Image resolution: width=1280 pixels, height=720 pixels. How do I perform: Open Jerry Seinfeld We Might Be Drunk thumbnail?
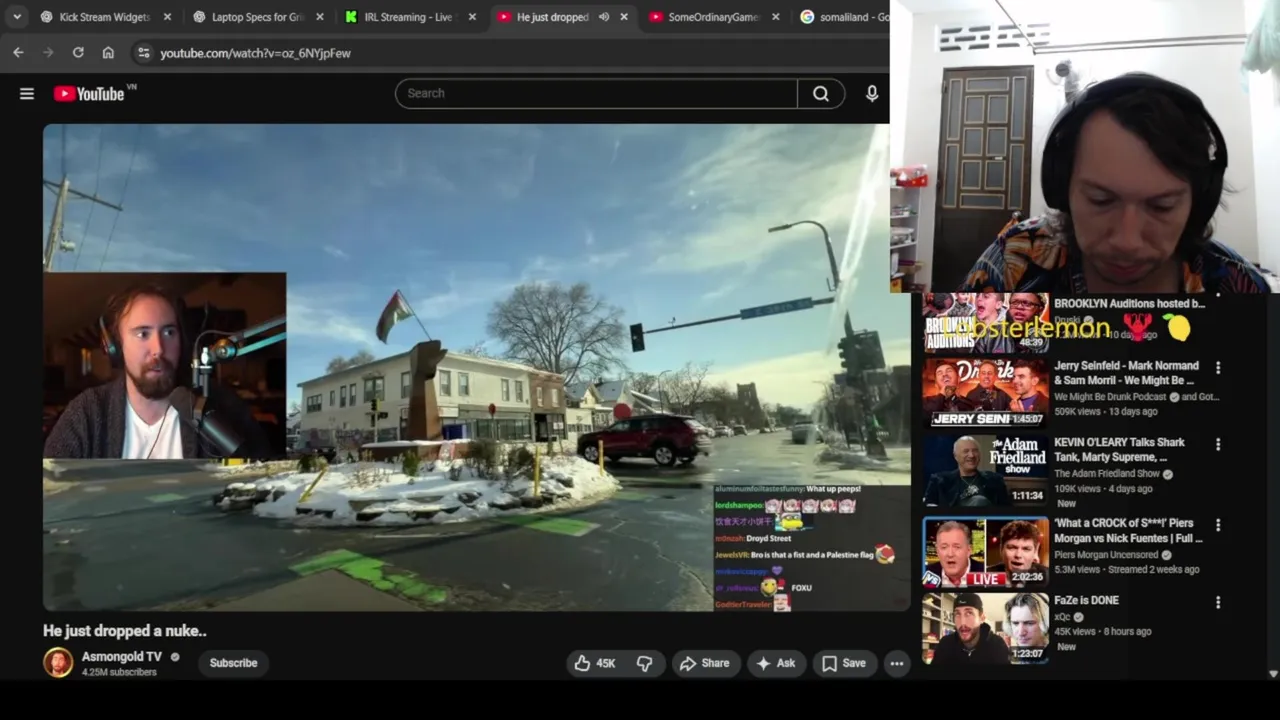coord(985,393)
